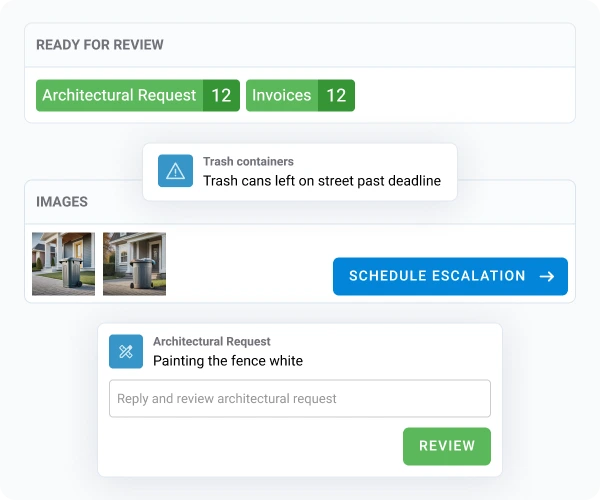This screenshot has height=500, width=600.
Task: Click the Ready For Review section header
Action: point(100,45)
